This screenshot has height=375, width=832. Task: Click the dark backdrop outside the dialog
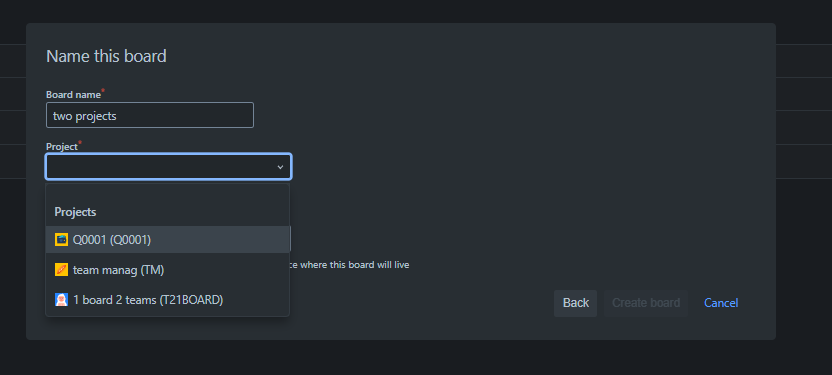(416, 357)
